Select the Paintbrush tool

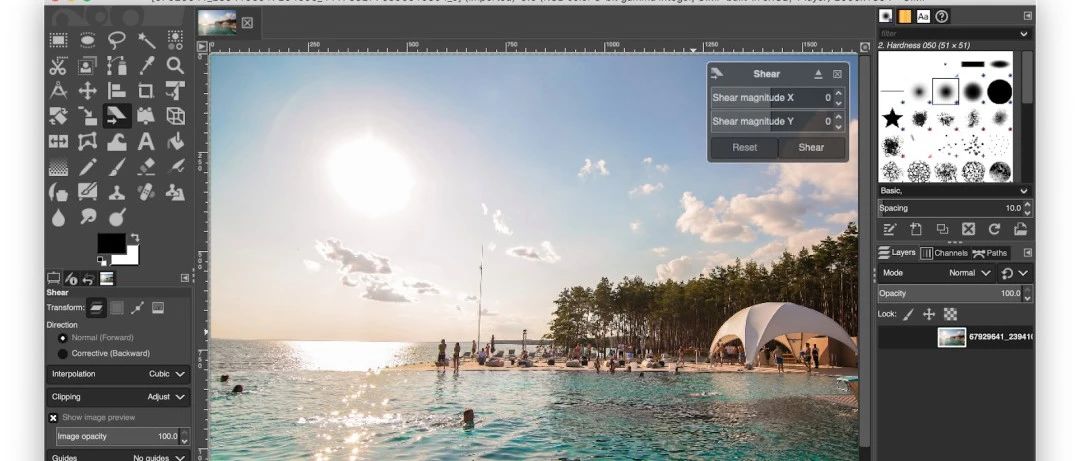117,167
